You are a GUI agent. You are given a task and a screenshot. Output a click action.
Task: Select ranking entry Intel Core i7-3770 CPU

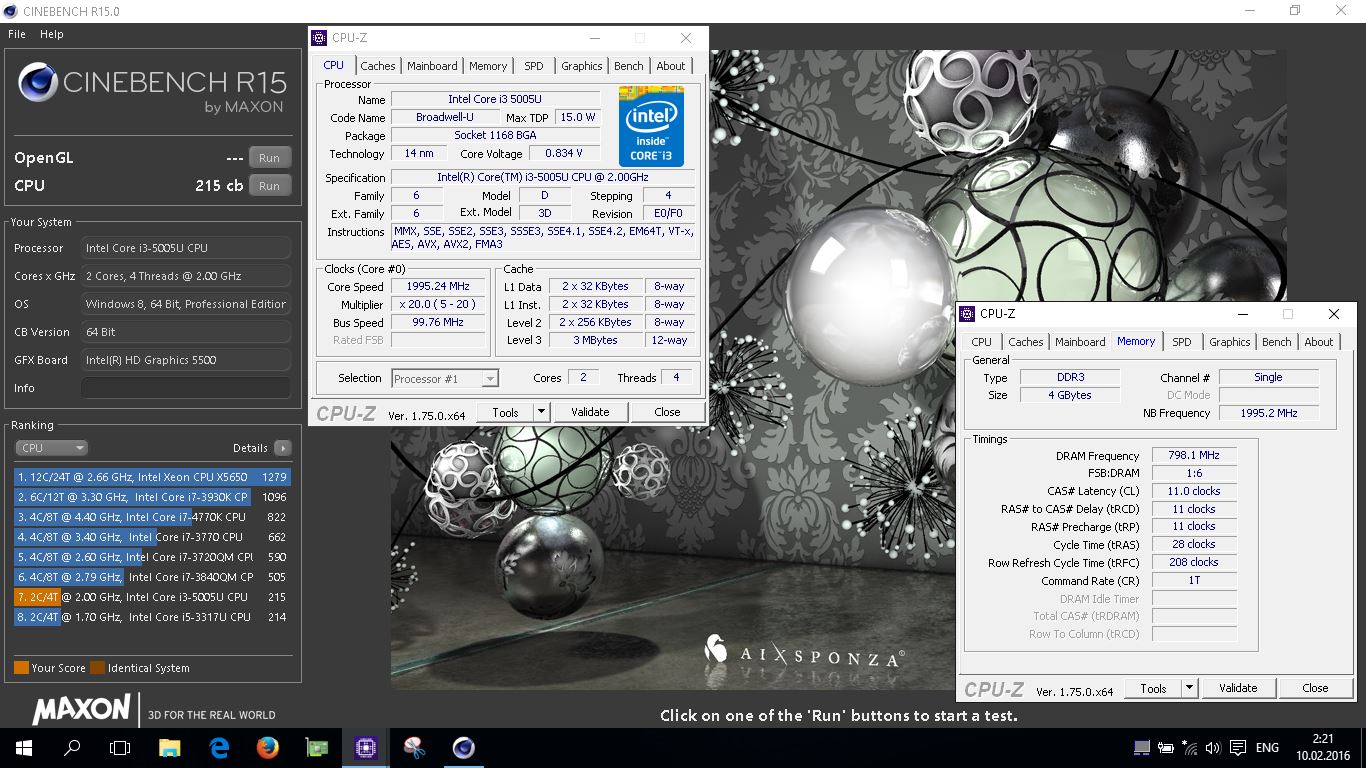(x=152, y=537)
